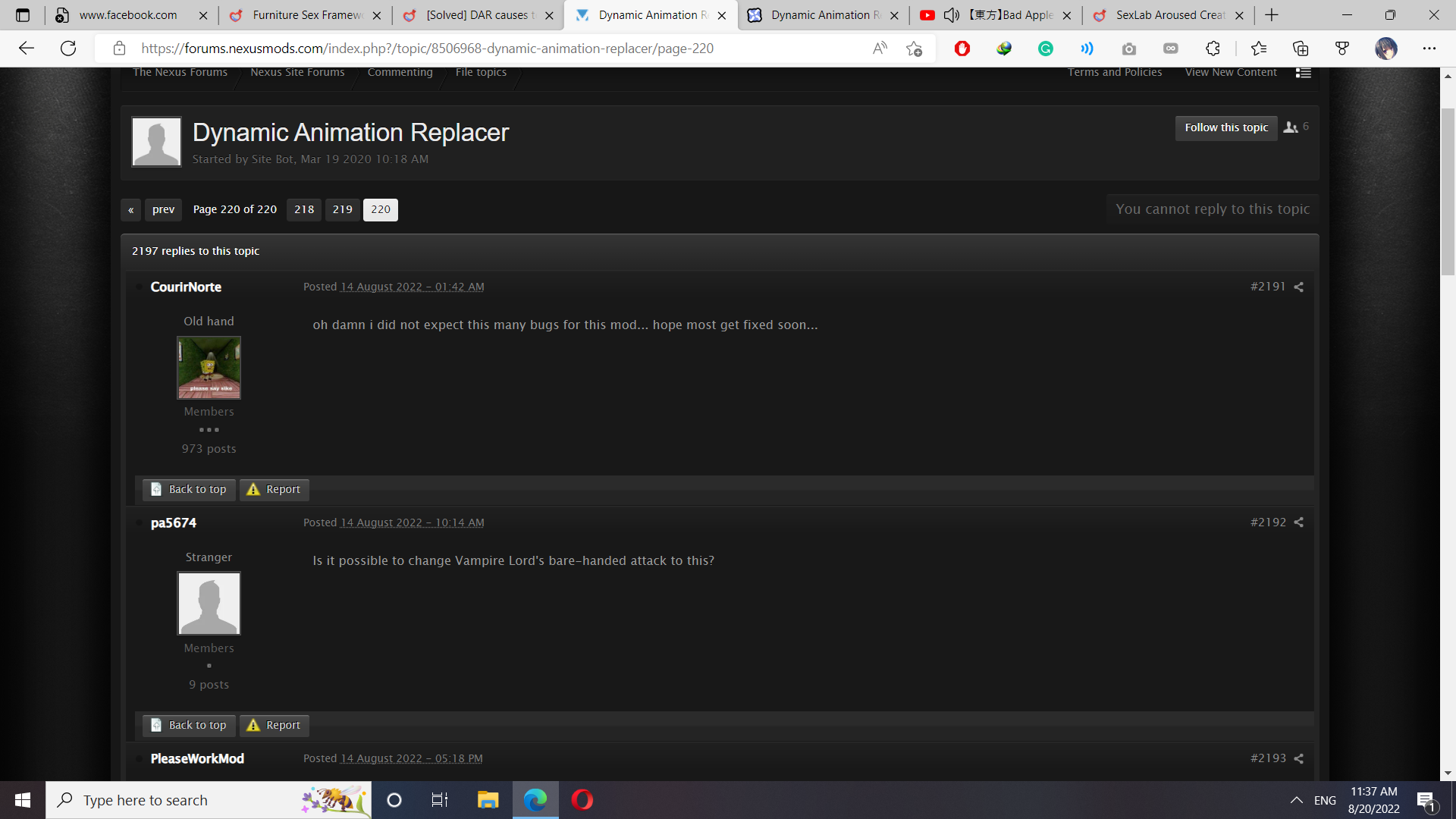Show hidden system tray icons
The height and width of the screenshot is (819, 1456).
1297,800
